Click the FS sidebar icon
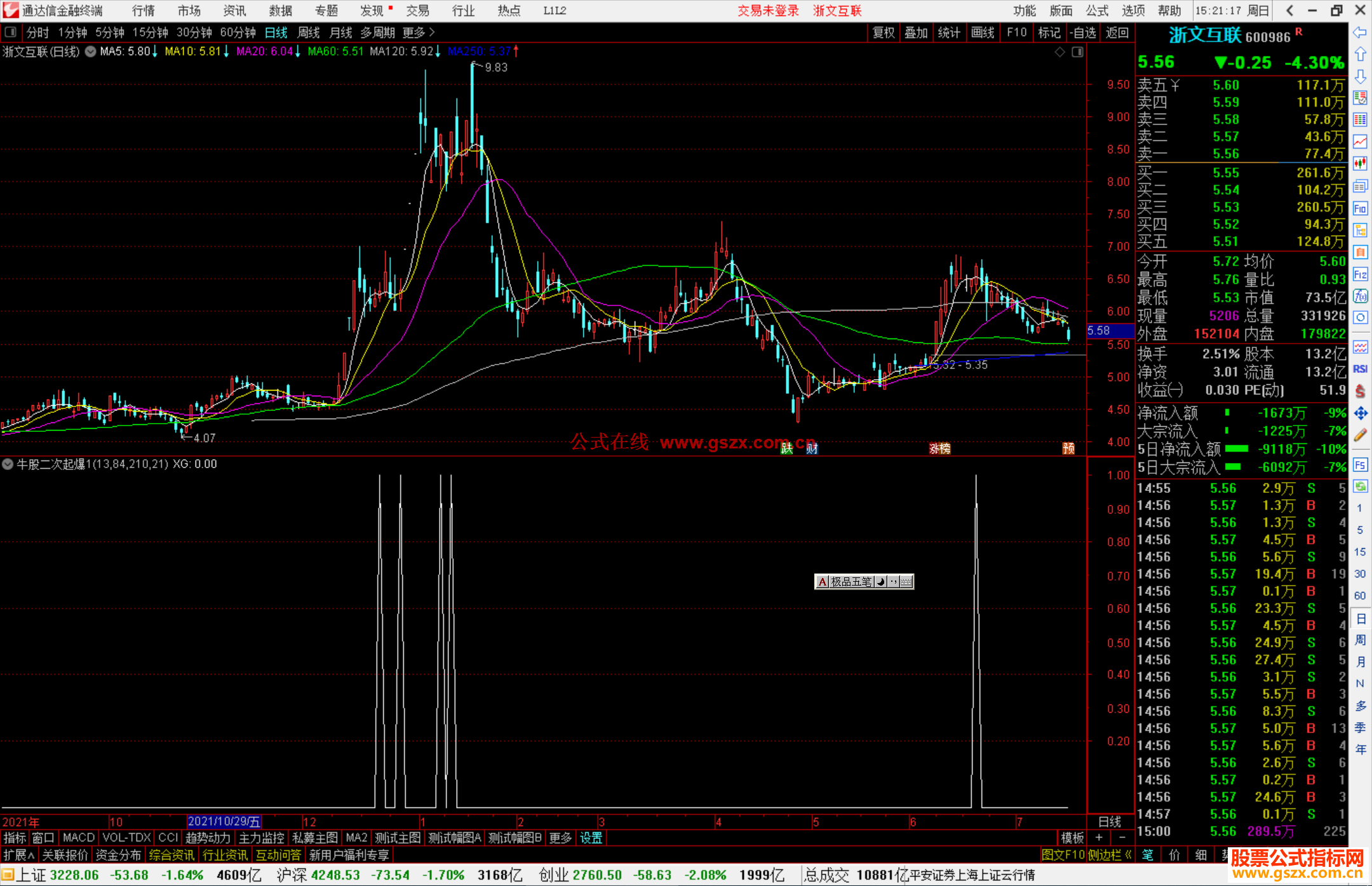The width and height of the screenshot is (1372, 886). (1360, 464)
